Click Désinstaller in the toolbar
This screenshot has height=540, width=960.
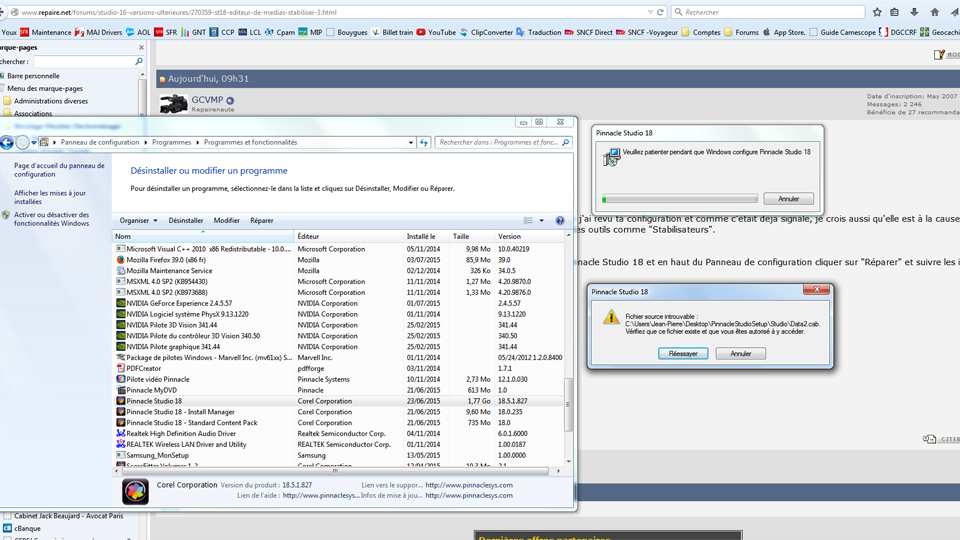click(186, 220)
